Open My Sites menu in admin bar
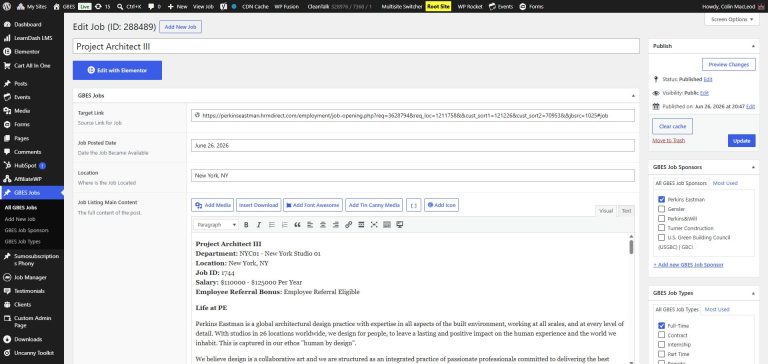Image resolution: width=768 pixels, height=364 pixels. tap(32, 7)
